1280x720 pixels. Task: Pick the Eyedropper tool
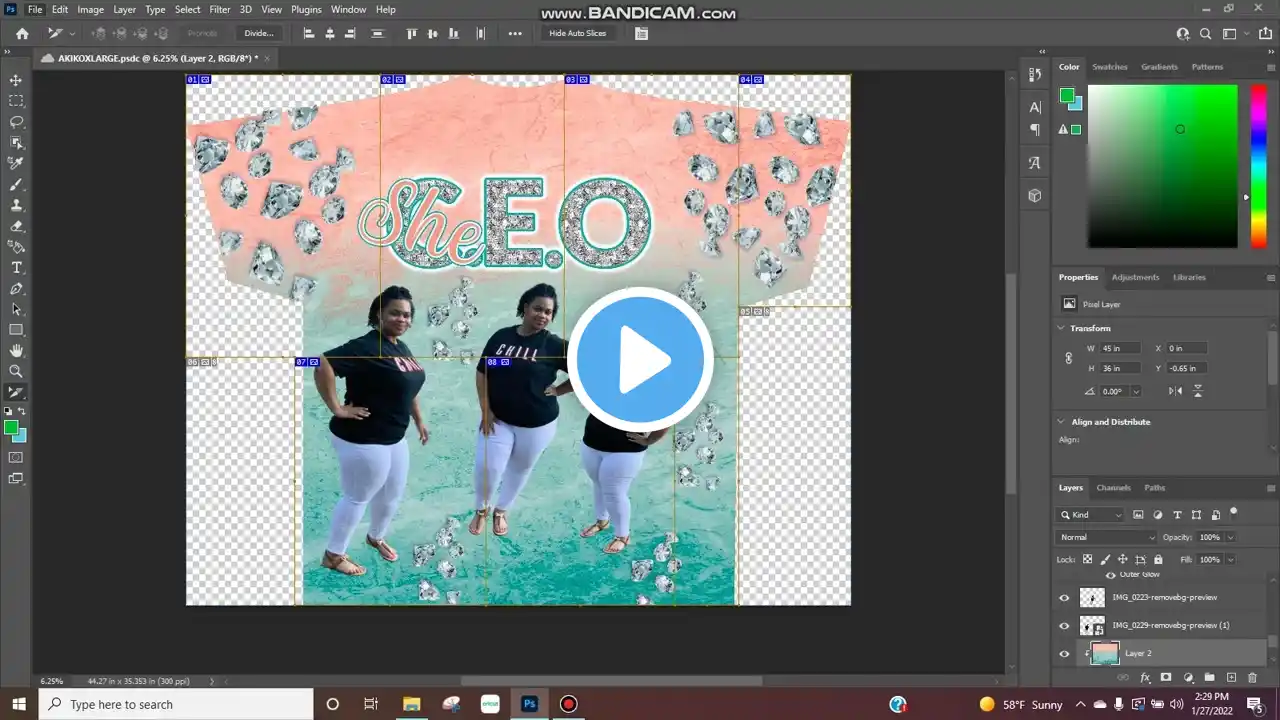(16, 163)
